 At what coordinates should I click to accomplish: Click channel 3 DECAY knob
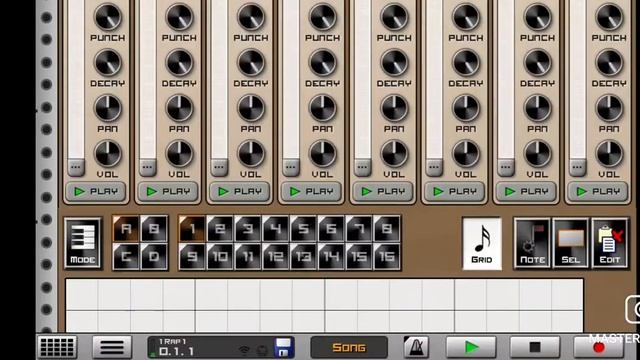coord(251,62)
